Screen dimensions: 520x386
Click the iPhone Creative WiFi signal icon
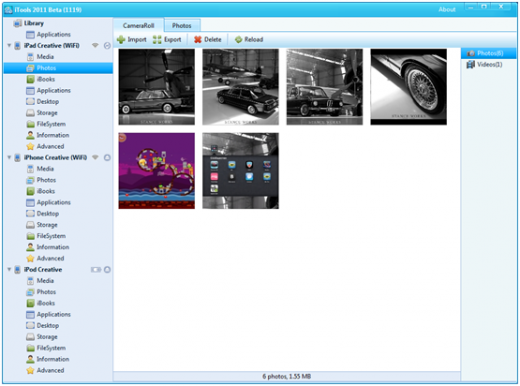[95, 157]
